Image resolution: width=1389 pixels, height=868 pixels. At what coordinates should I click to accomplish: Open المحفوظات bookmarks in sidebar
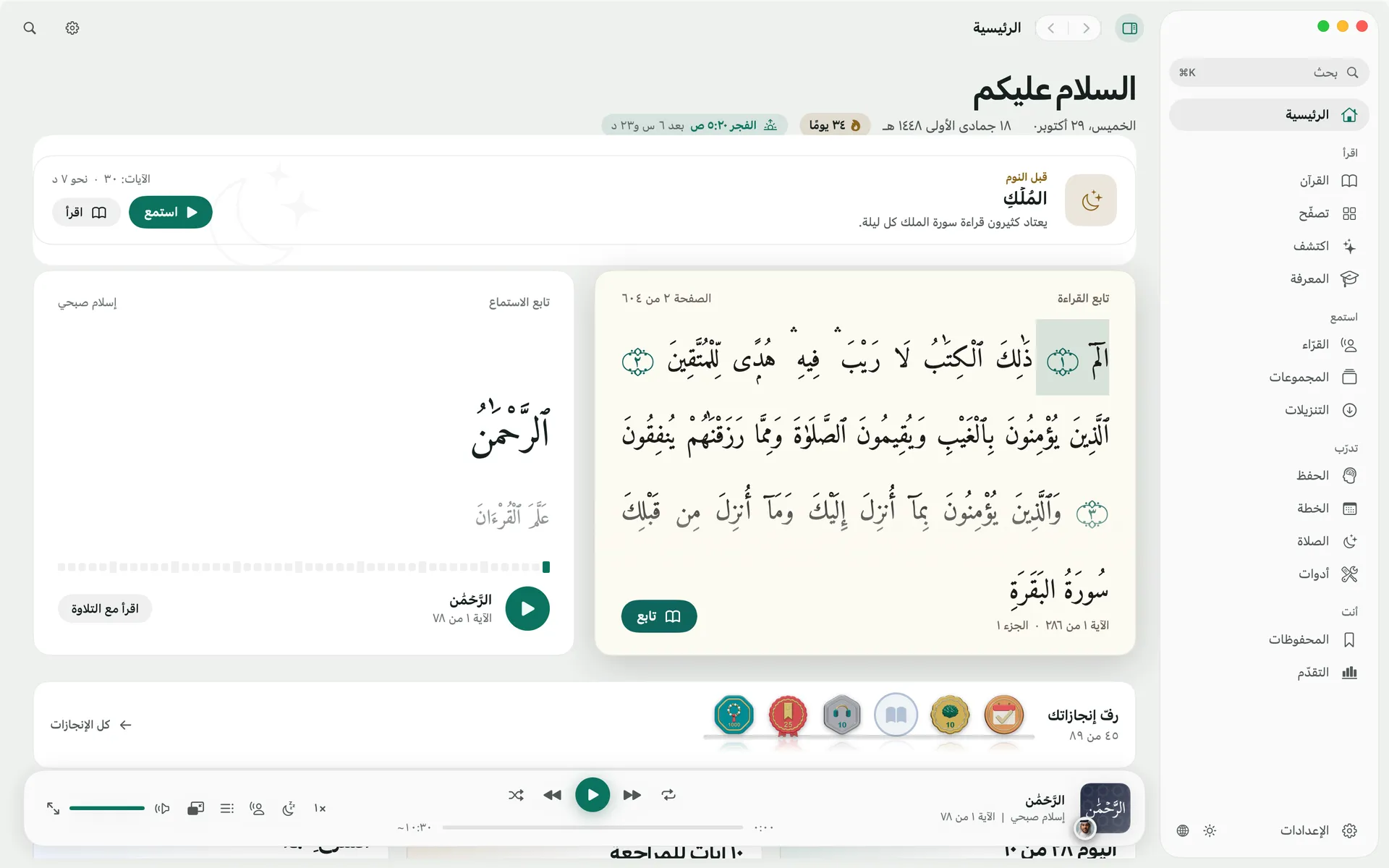pyautogui.click(x=1269, y=639)
